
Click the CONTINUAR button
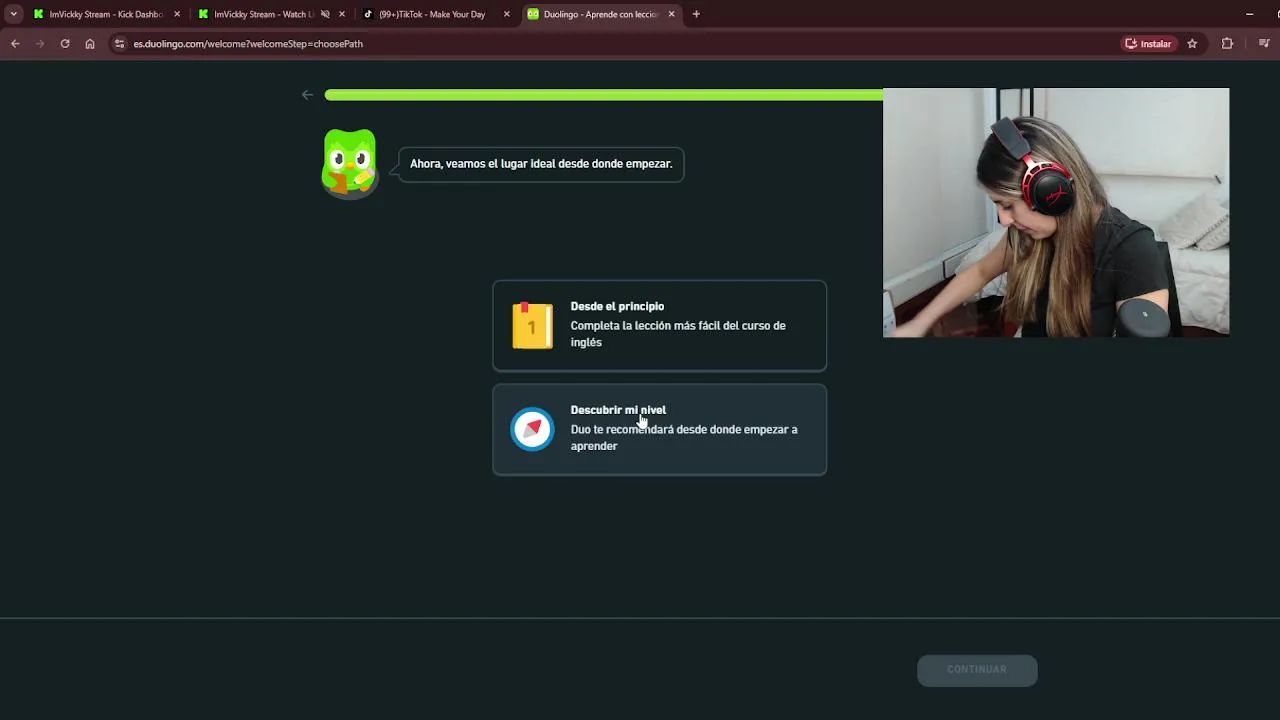click(977, 670)
